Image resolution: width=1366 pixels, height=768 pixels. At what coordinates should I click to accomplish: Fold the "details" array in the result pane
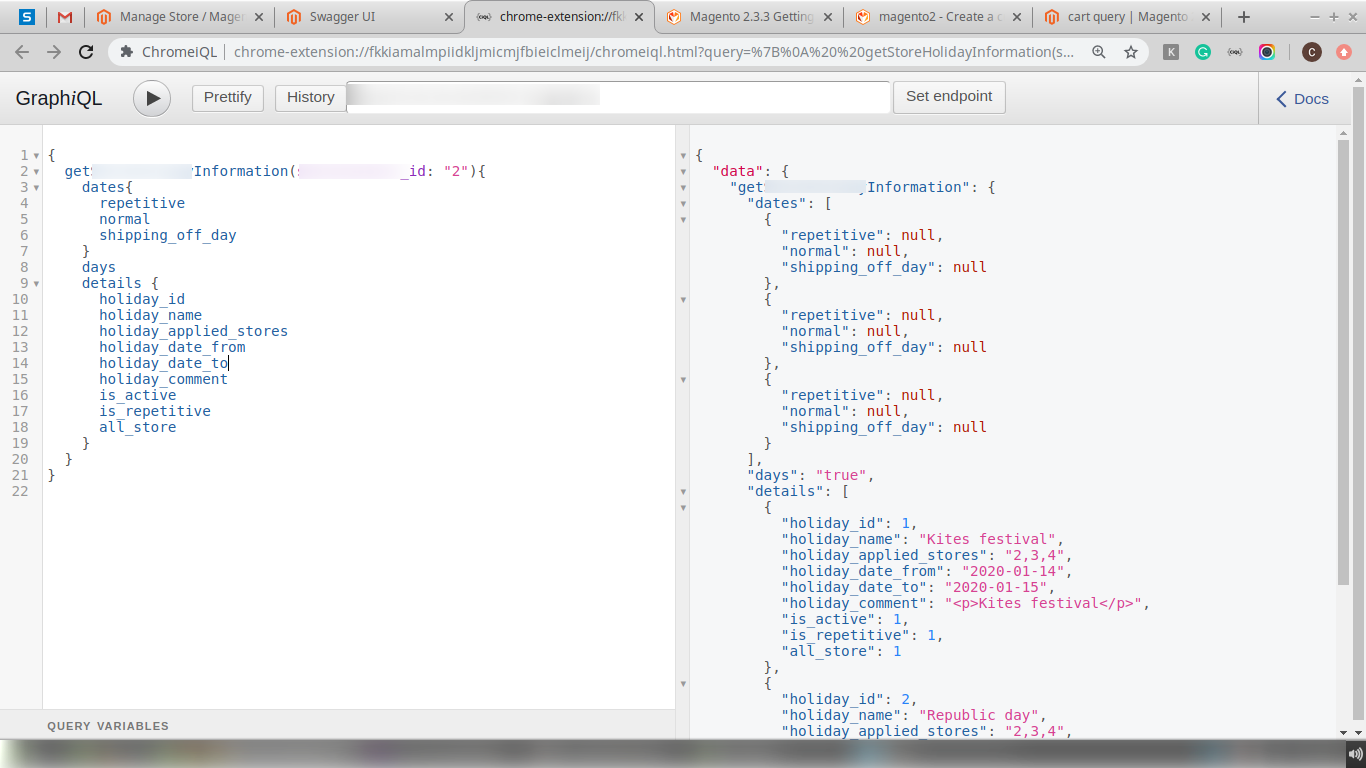coord(684,492)
